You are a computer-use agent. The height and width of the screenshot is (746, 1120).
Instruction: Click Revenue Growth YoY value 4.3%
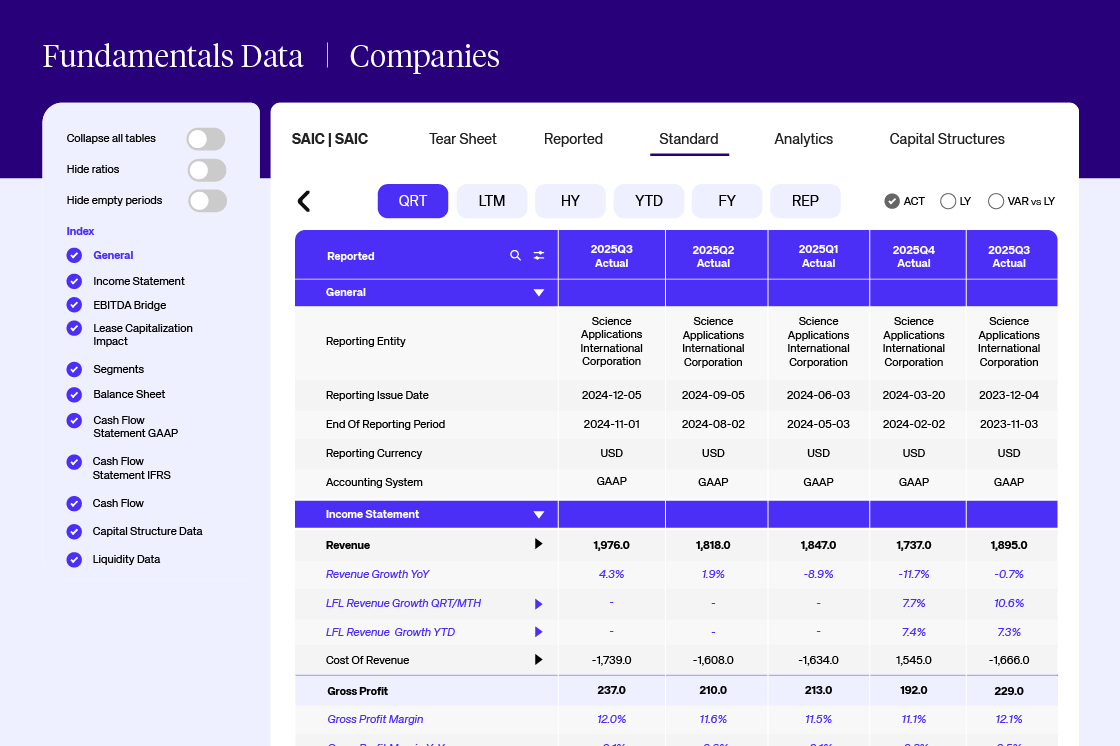[611, 575]
